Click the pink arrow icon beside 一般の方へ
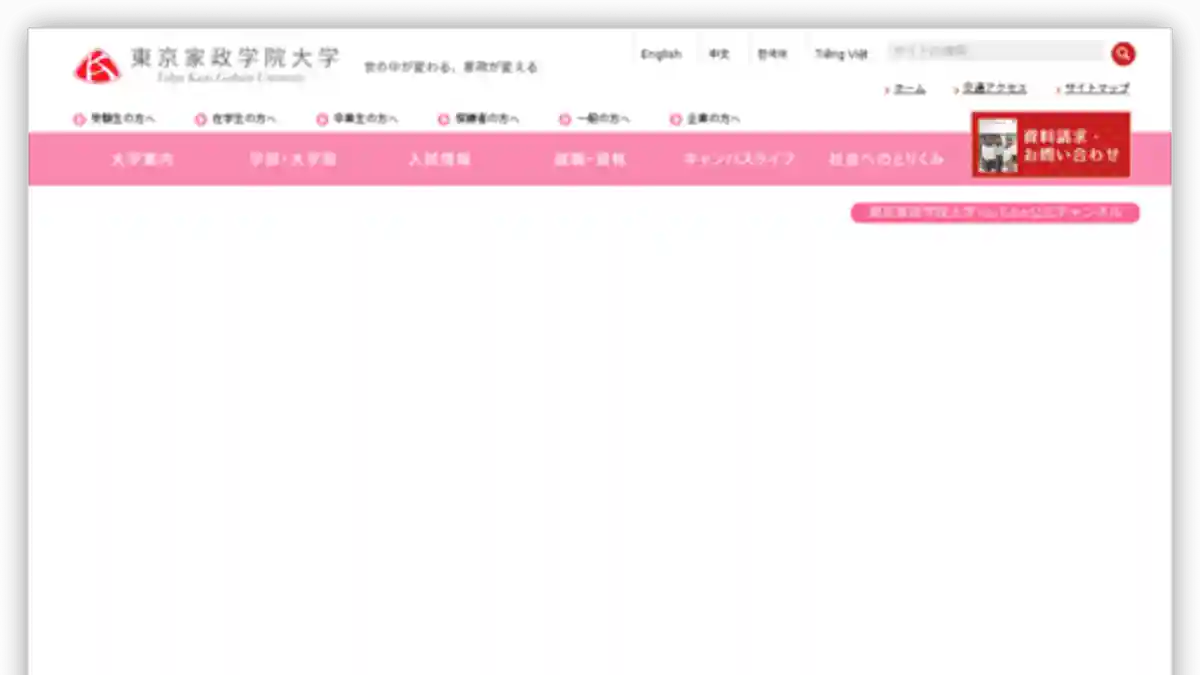This screenshot has width=1200, height=675. pos(565,119)
